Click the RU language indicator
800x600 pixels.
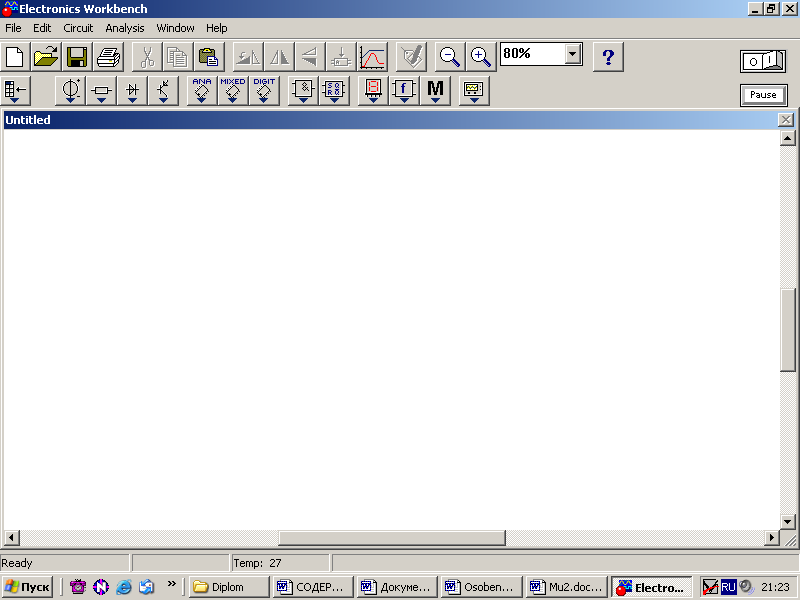(728, 587)
